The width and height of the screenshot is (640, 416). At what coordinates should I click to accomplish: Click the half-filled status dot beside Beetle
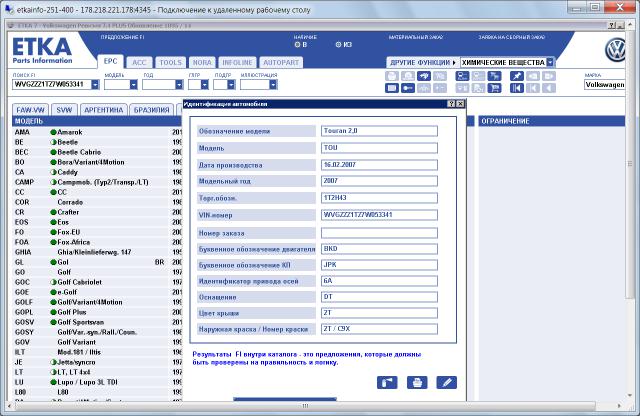coord(53,142)
